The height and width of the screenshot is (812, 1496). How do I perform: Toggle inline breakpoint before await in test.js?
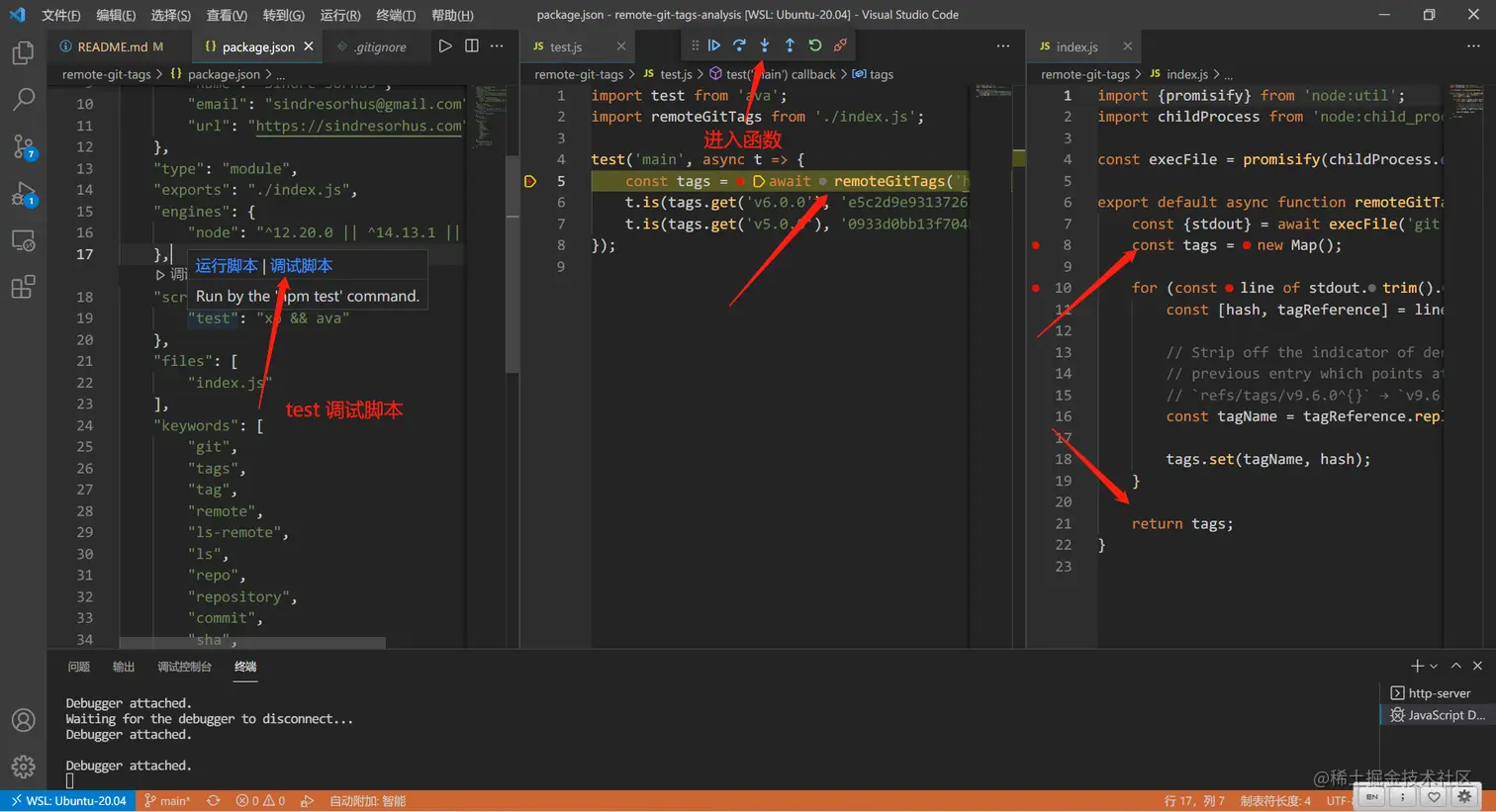coord(740,182)
